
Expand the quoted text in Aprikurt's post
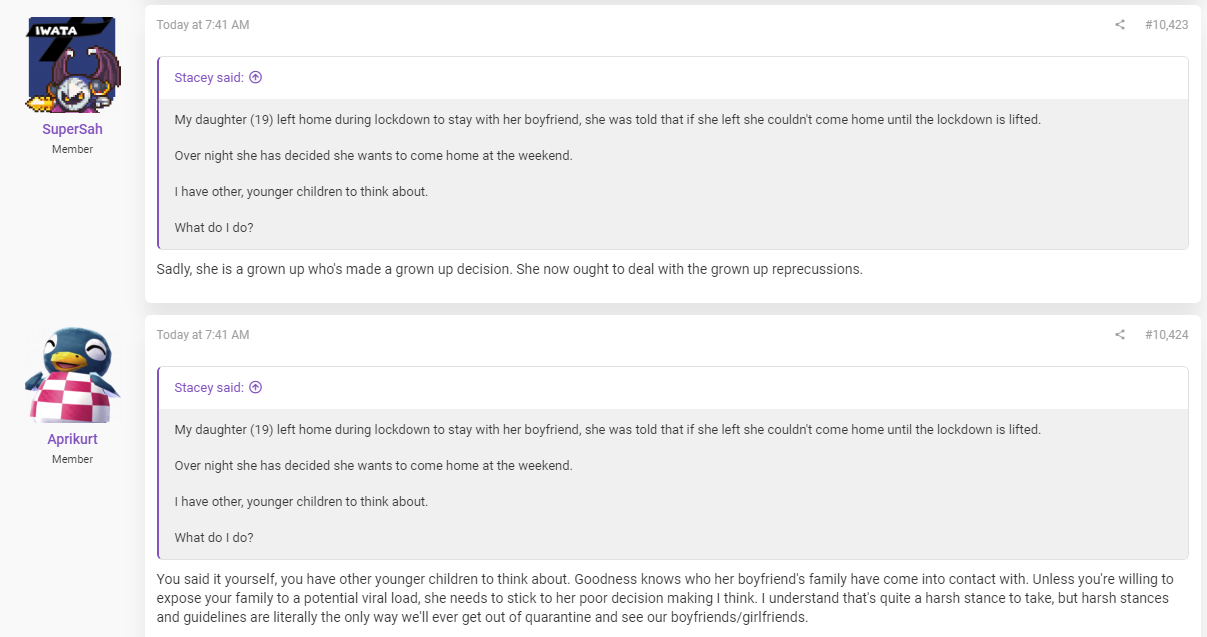[x=673, y=484]
